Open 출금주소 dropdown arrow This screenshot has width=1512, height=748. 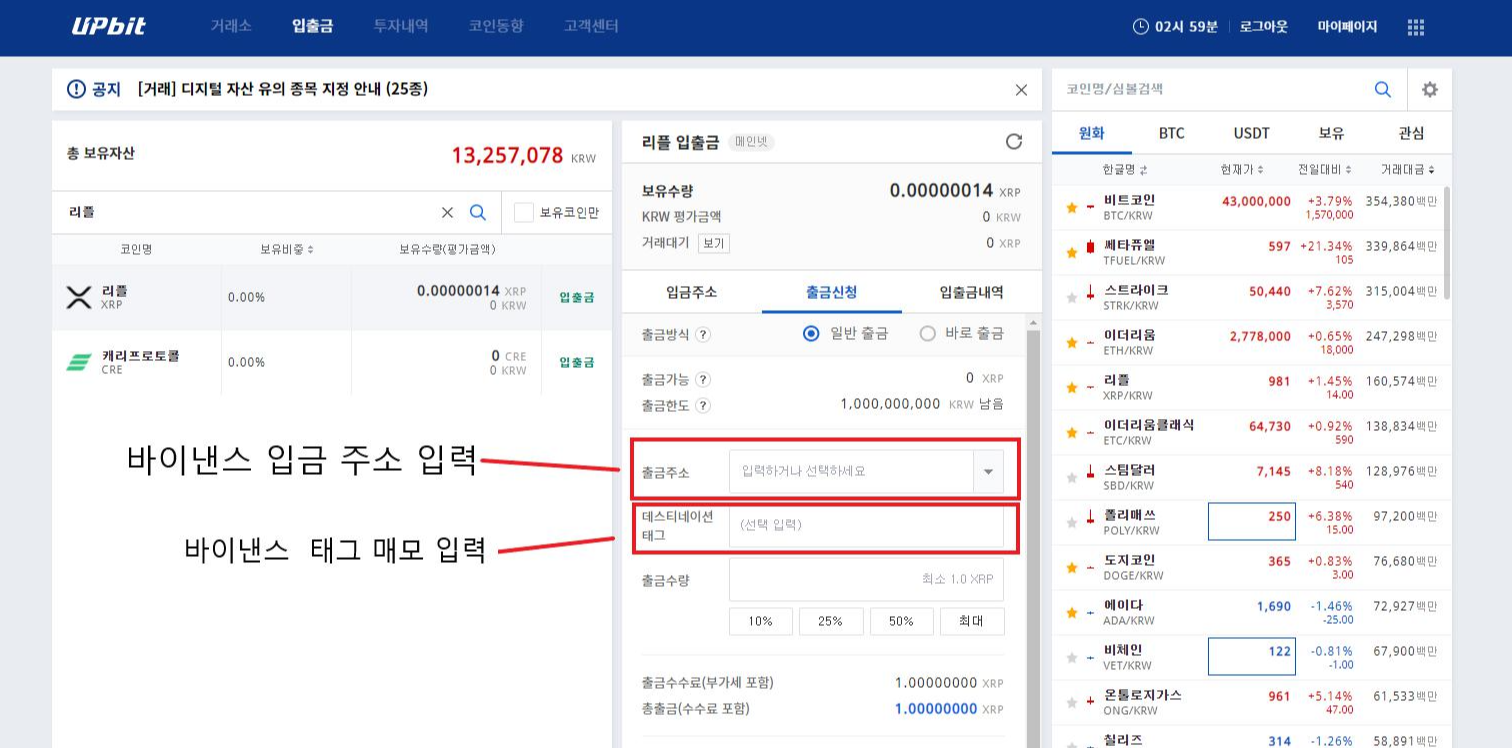[x=988, y=471]
